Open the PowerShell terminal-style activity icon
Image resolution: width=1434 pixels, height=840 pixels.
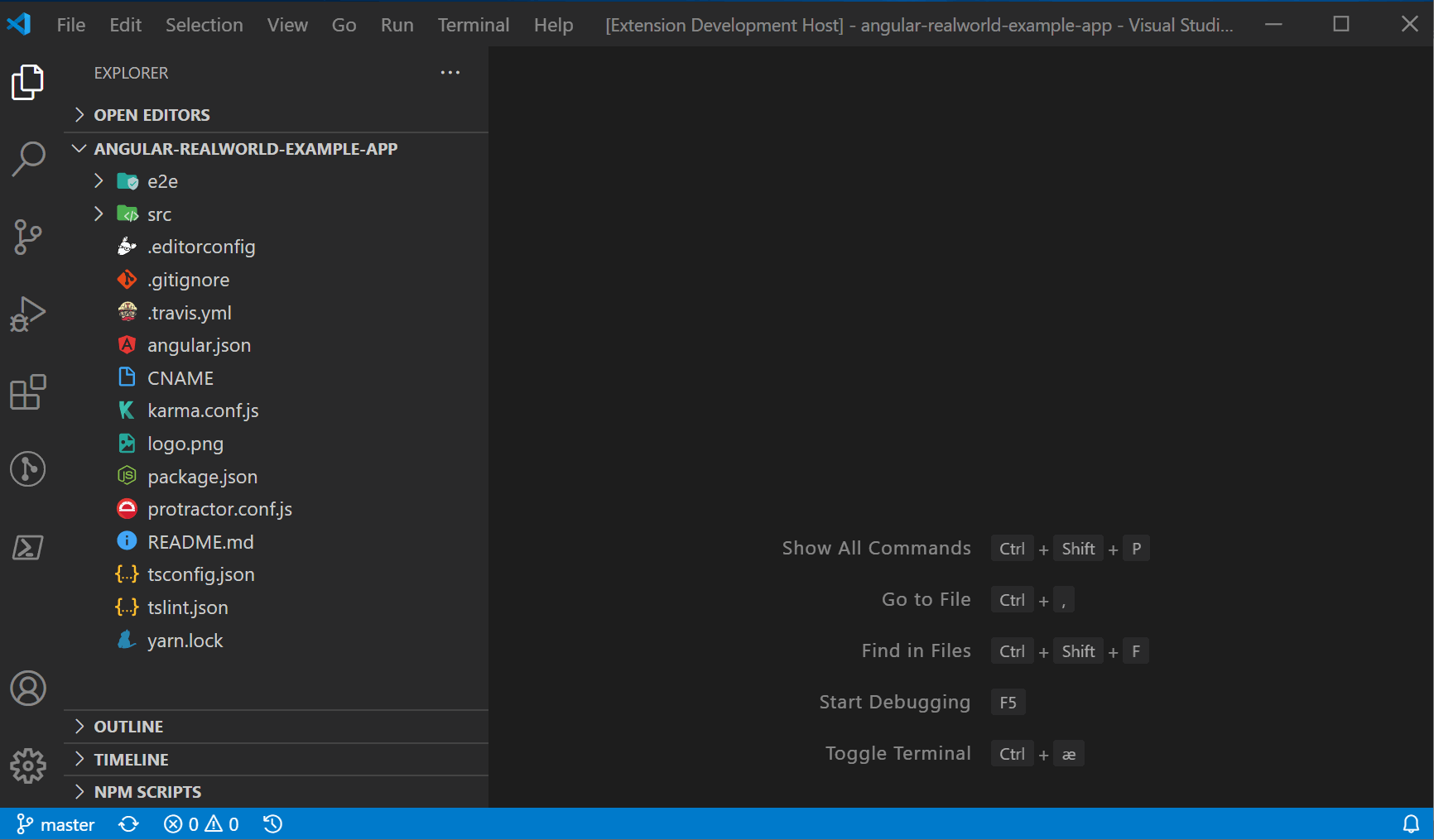coord(28,547)
